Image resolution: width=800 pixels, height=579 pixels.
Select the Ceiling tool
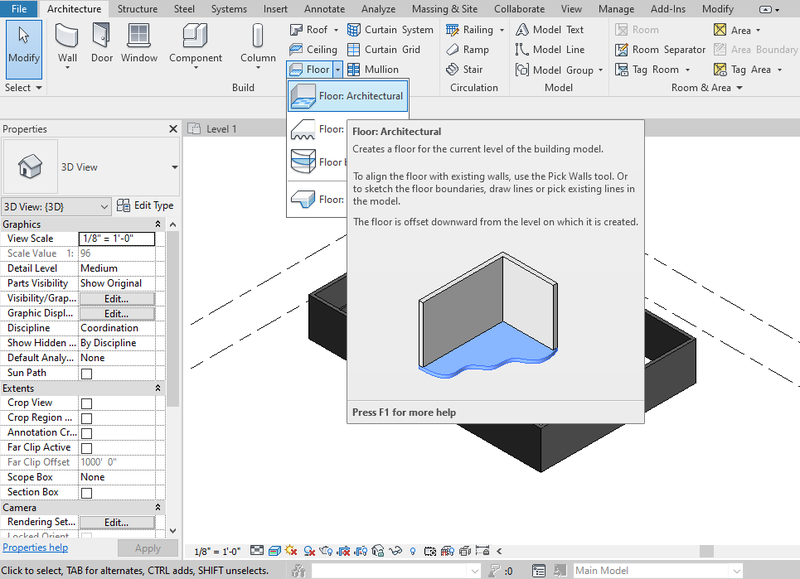click(313, 49)
